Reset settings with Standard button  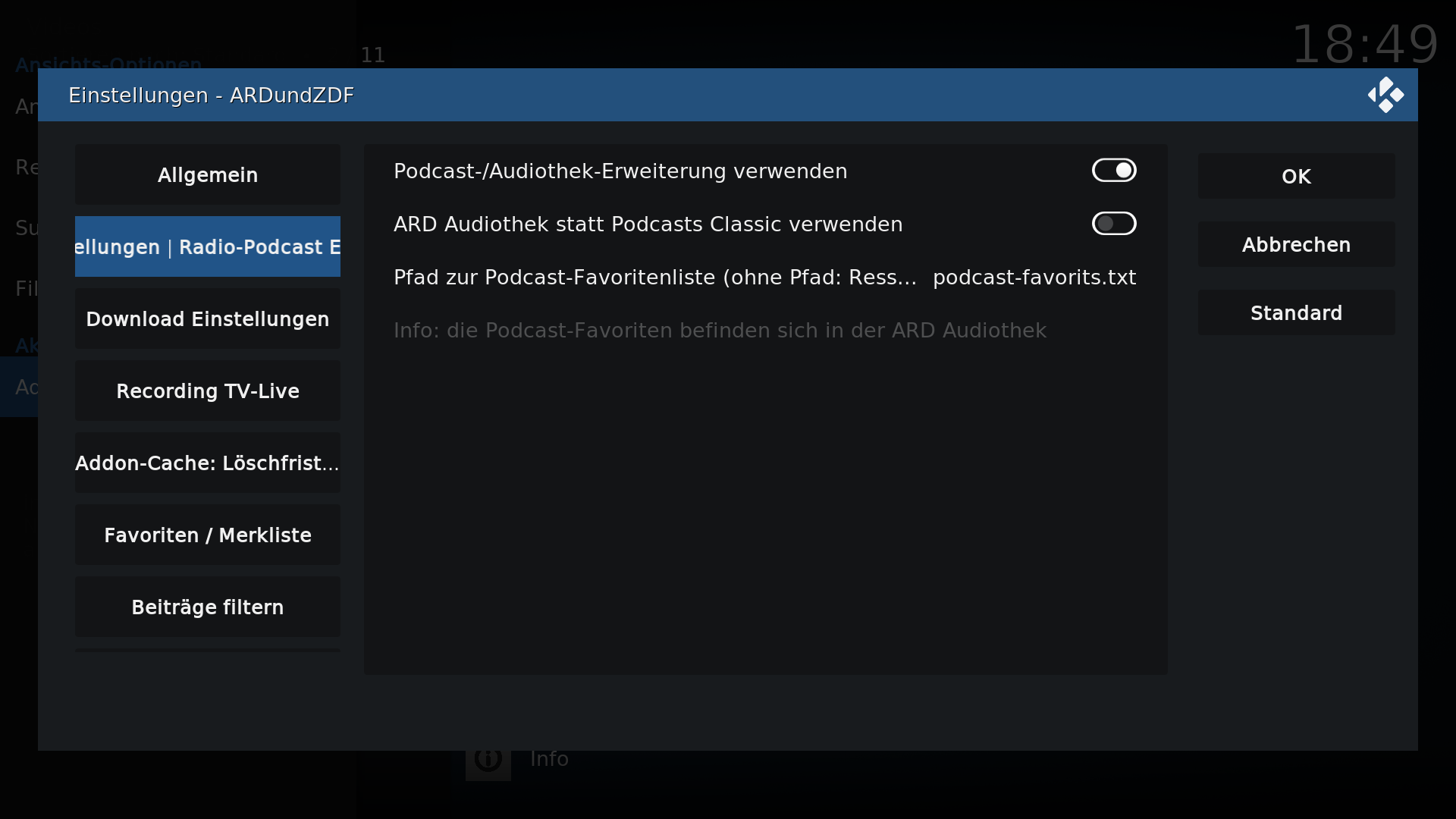tap(1297, 313)
